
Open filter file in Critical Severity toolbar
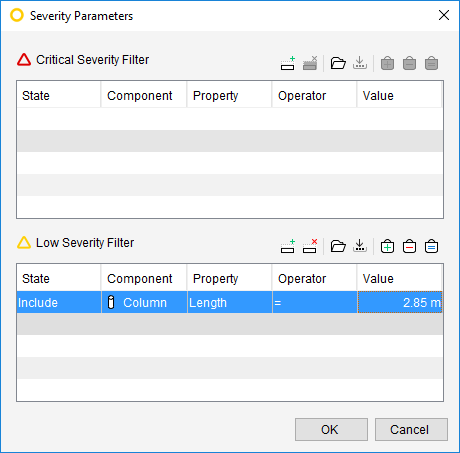[338, 63]
